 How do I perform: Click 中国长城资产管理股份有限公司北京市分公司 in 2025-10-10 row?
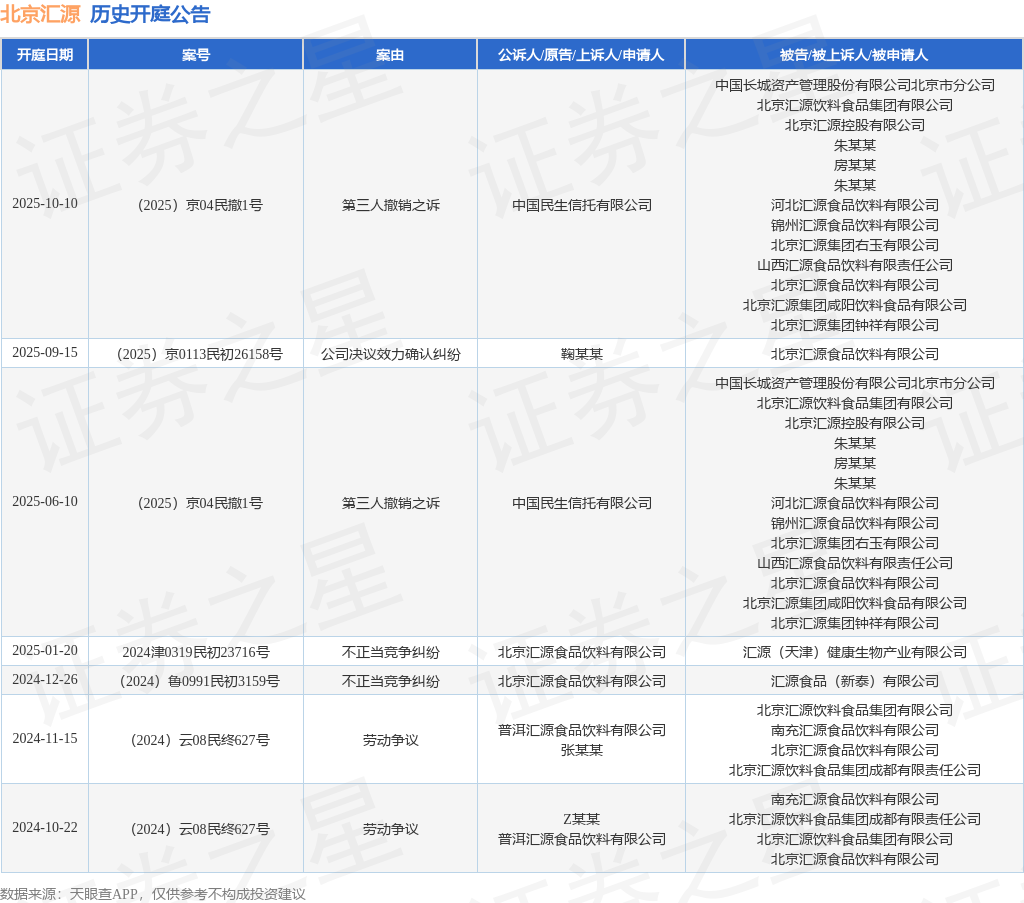click(855, 85)
